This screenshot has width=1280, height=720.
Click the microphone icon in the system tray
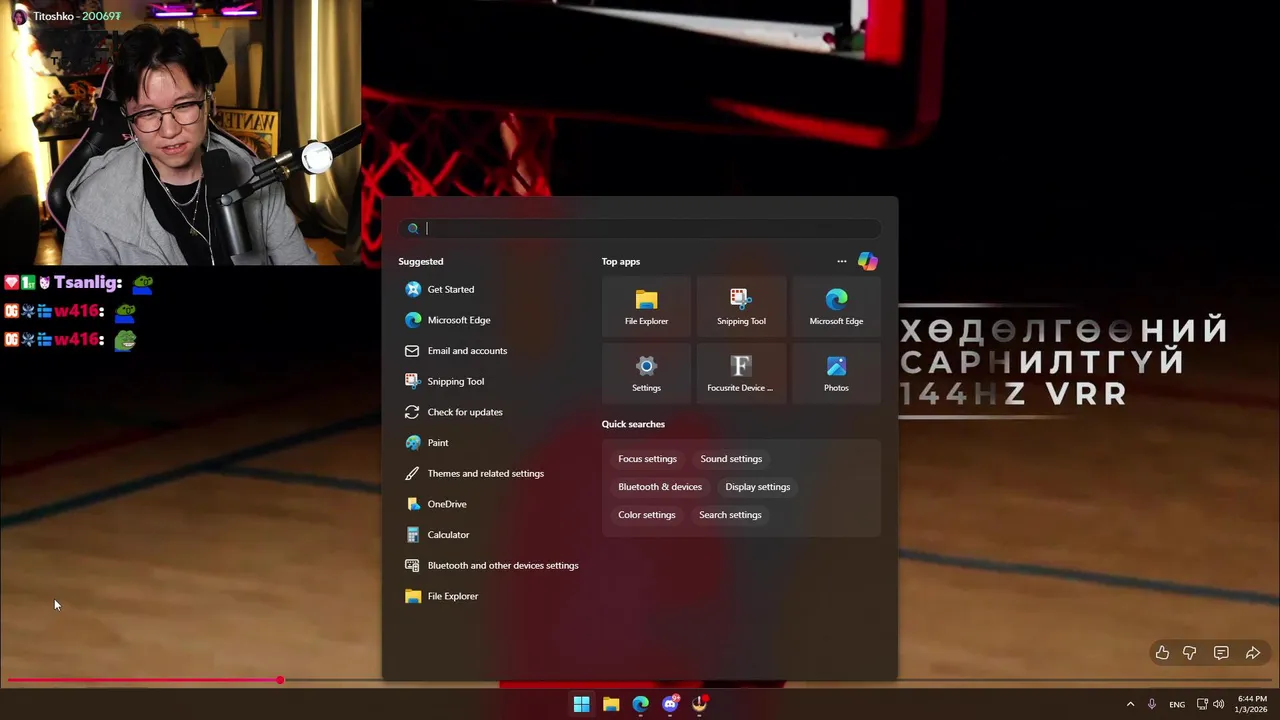[x=1152, y=704]
